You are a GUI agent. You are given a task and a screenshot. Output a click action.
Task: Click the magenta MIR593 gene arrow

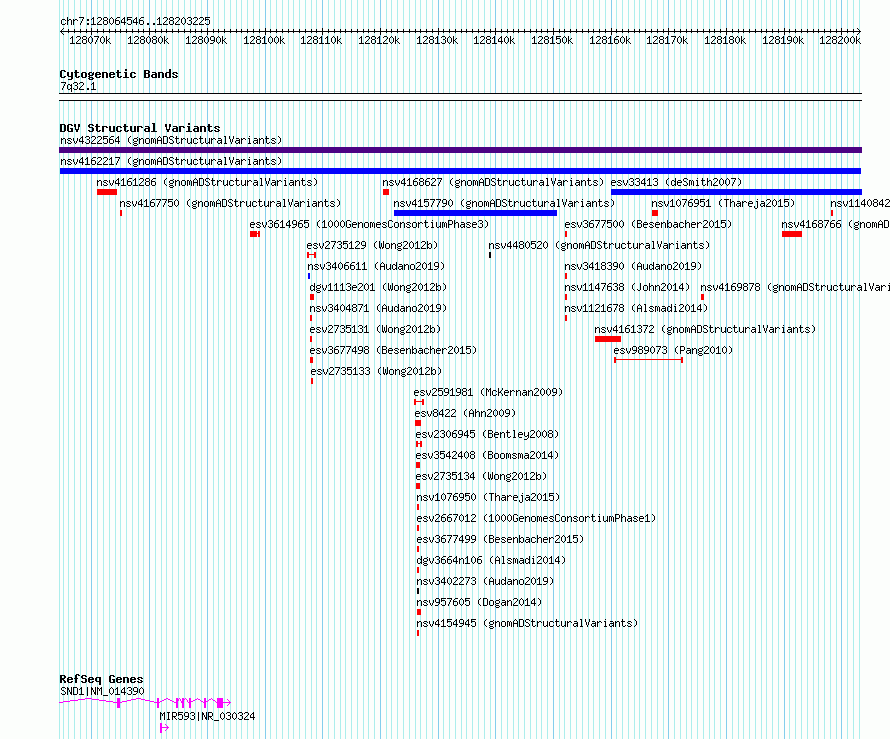click(164, 728)
